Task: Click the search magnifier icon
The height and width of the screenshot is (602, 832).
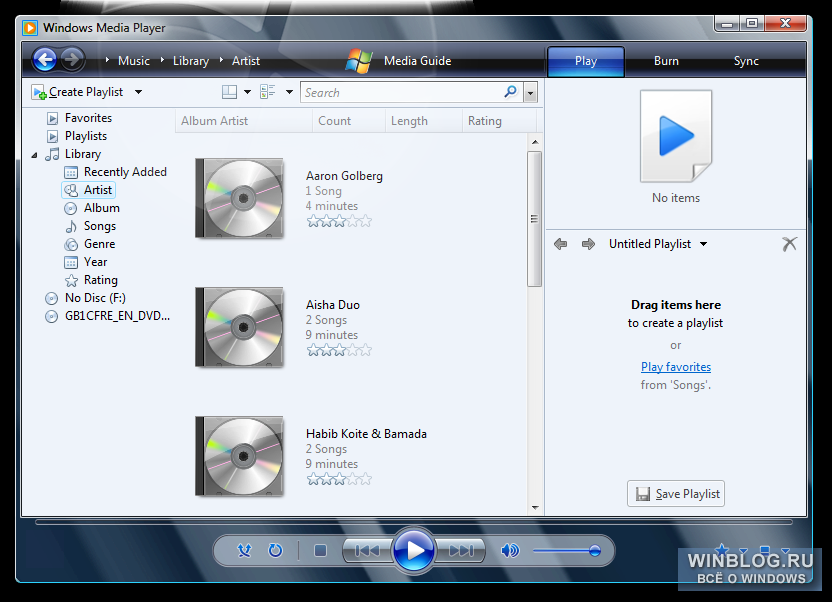Action: (x=510, y=92)
